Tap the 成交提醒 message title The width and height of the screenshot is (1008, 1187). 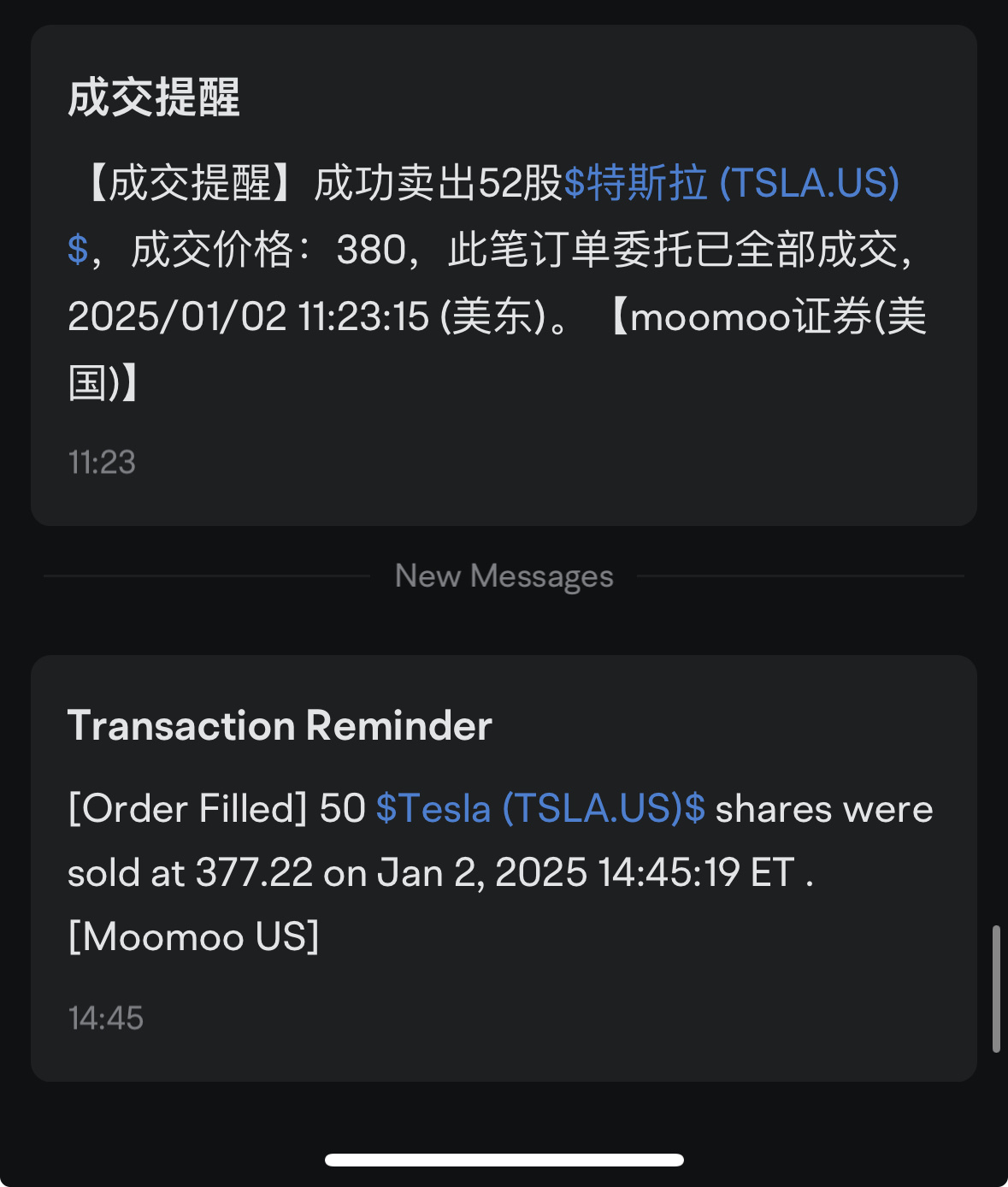point(154,97)
